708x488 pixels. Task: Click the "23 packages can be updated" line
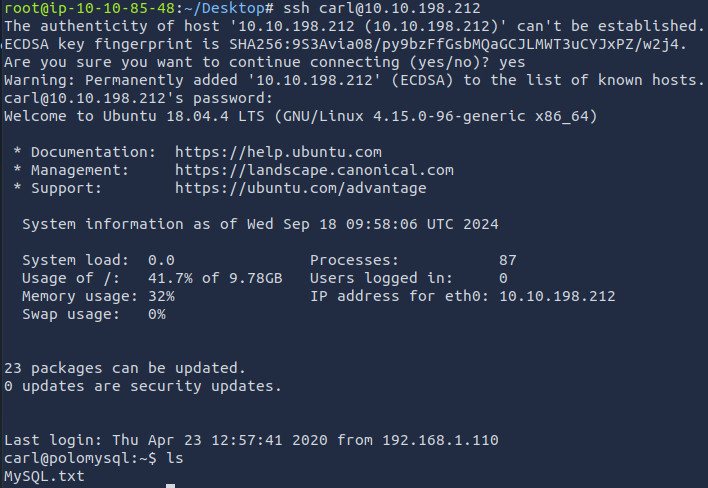pos(125,368)
